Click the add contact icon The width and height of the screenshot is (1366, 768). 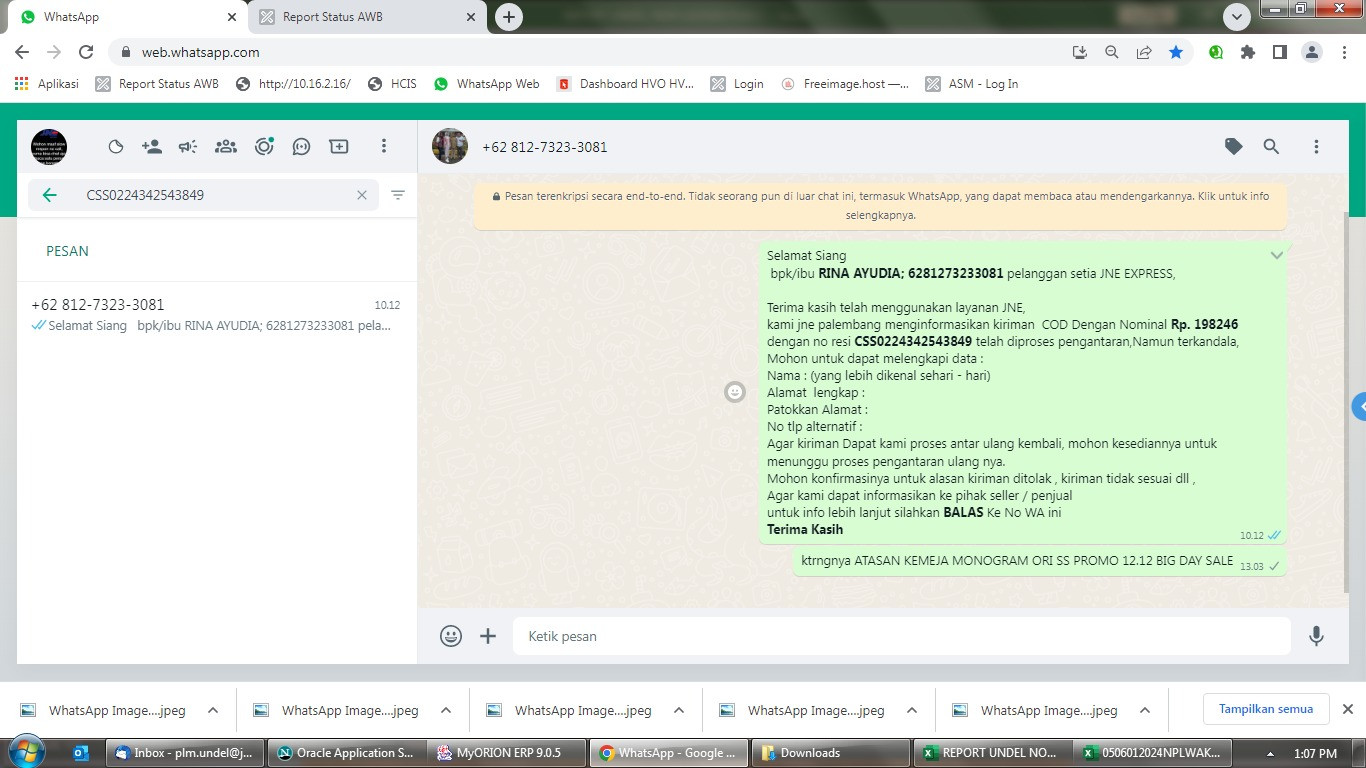pos(152,147)
